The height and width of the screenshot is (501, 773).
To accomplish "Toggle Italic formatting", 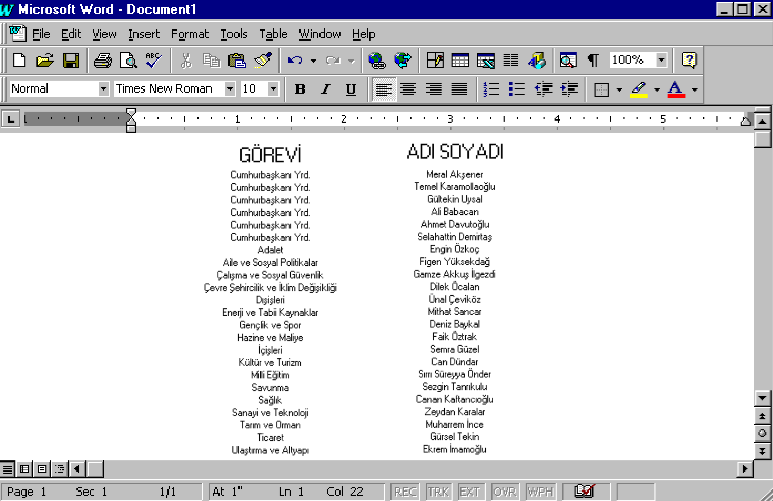I will click(325, 89).
